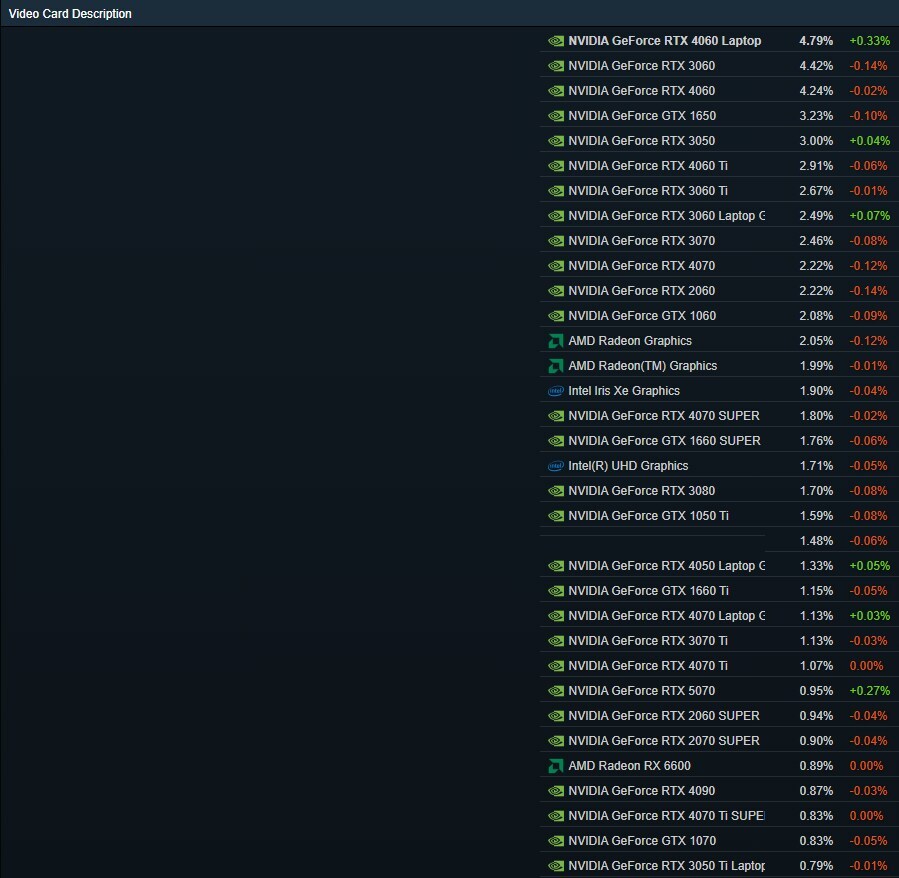Select the "NVIDIA GeForce RTX 3060" name at 4.42%

[x=642, y=66]
